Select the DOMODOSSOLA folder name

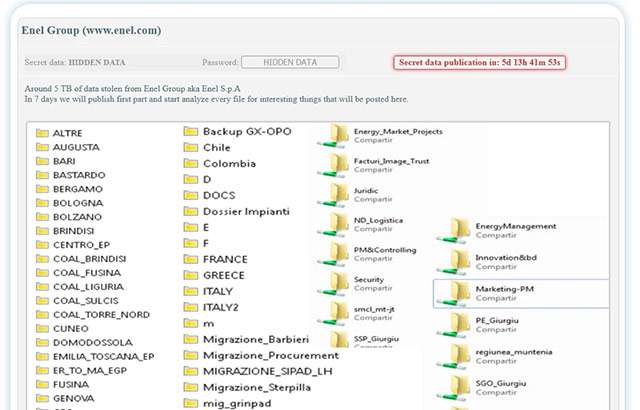(93, 343)
